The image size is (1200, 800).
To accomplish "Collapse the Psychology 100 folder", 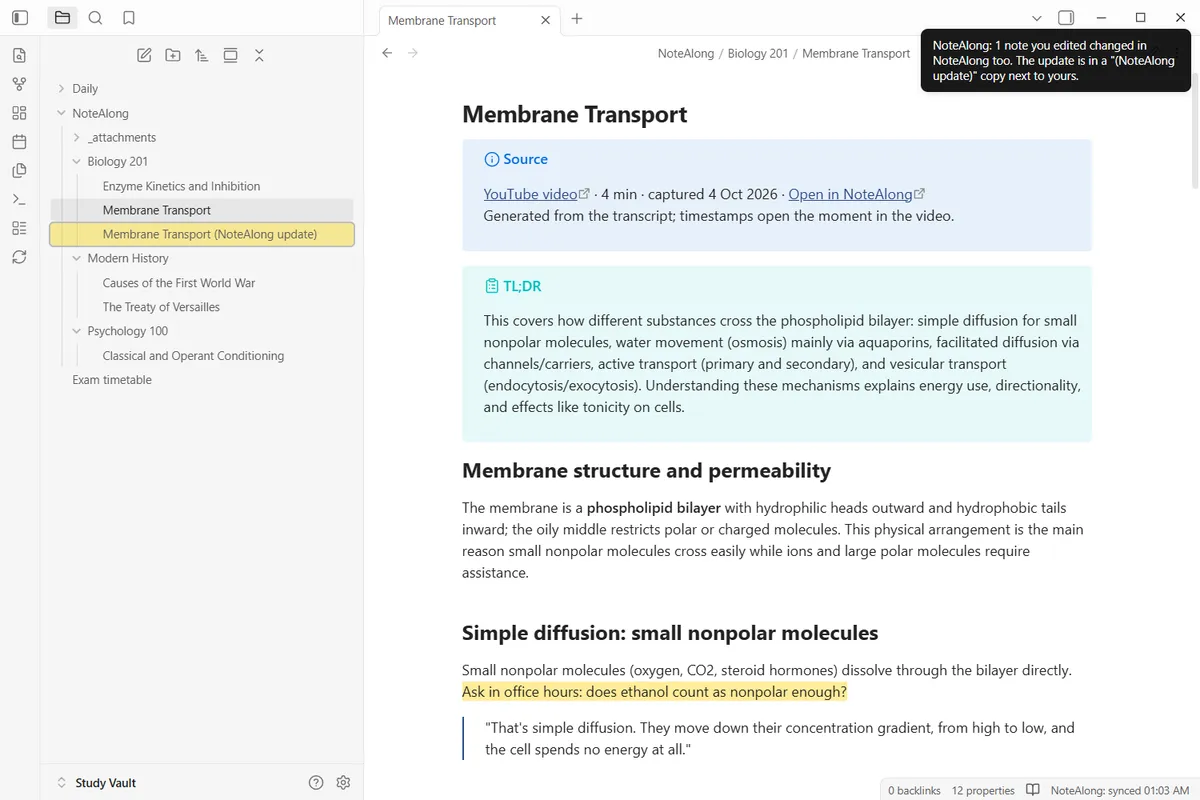I will pos(77,331).
